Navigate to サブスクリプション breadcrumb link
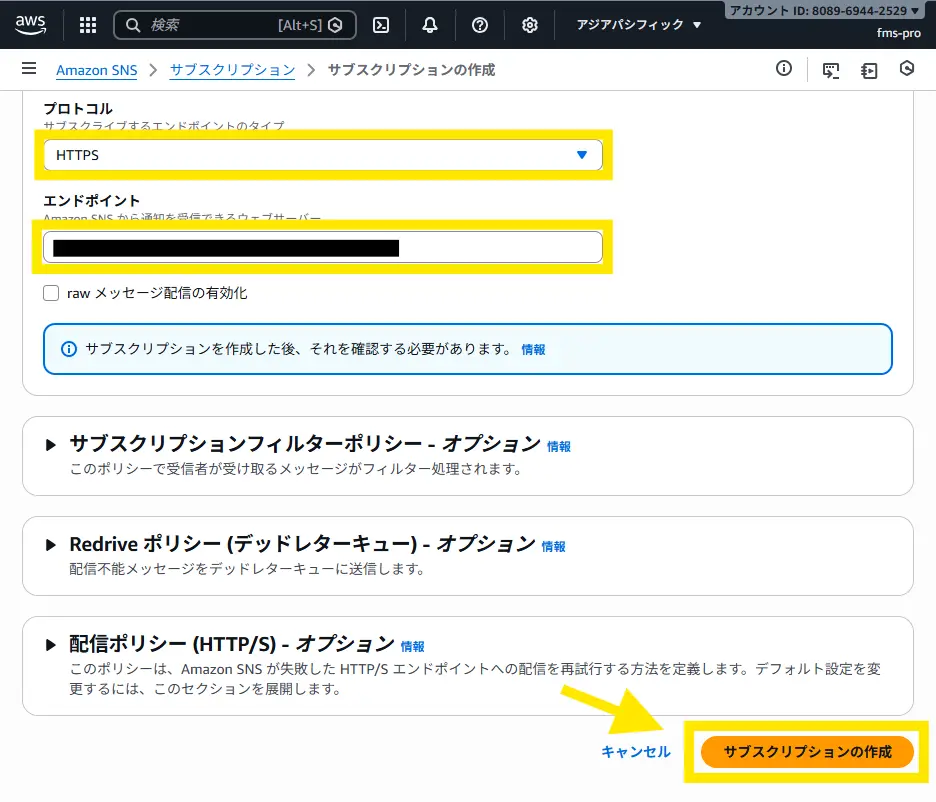 click(232, 70)
